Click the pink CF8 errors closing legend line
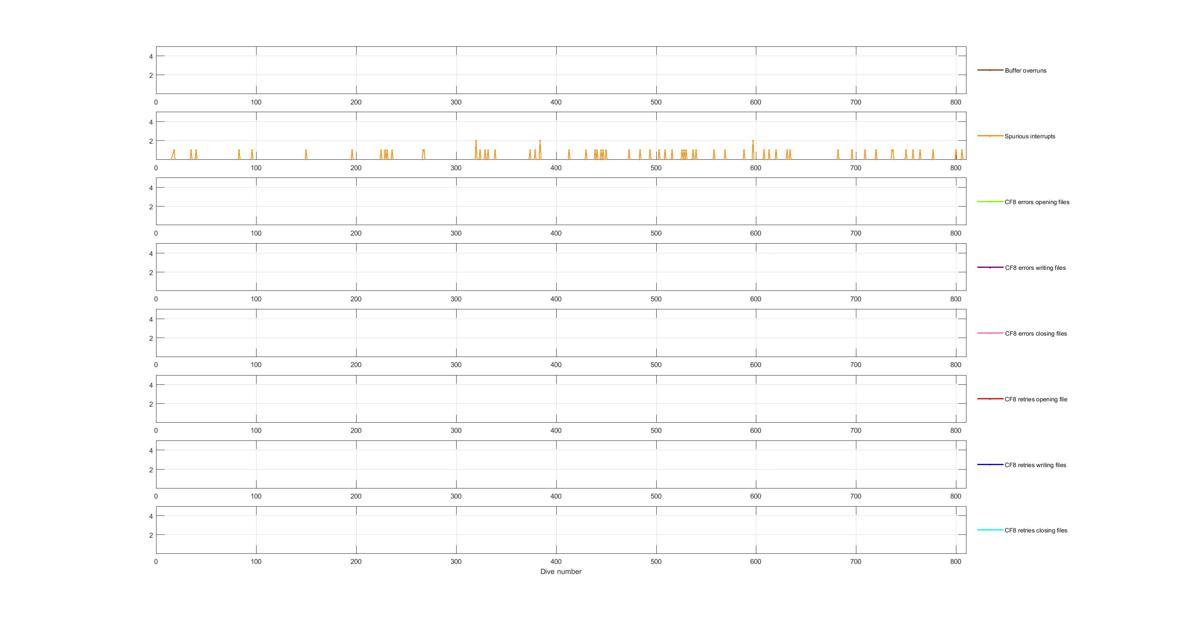Image resolution: width=1200 pixels, height=622 pixels. pos(990,333)
